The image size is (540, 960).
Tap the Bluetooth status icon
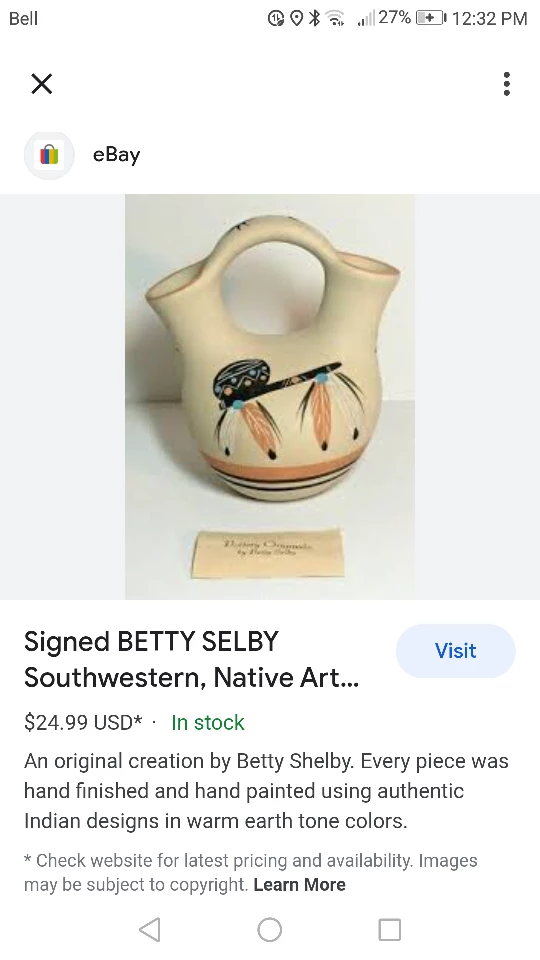(x=314, y=18)
